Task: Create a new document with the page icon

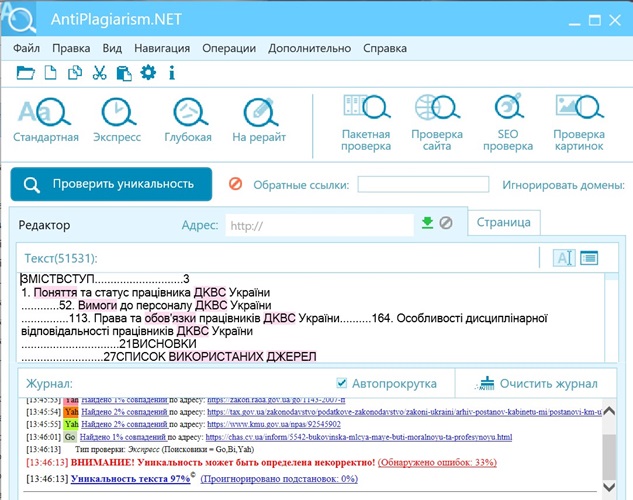Action: pyautogui.click(x=50, y=73)
